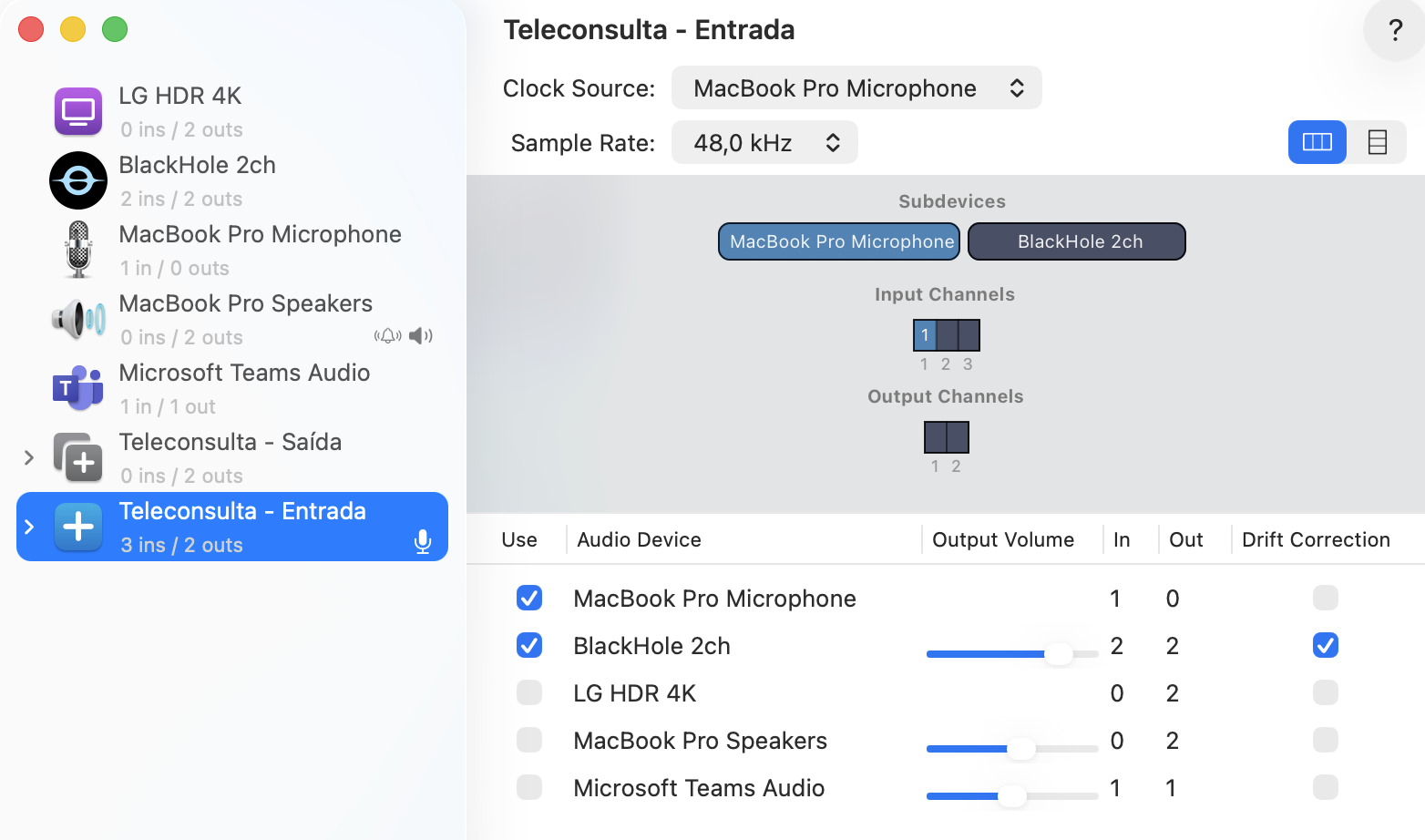Click input channel 1 box
Viewport: 1425px width, 840px height.
pyautogui.click(x=925, y=335)
